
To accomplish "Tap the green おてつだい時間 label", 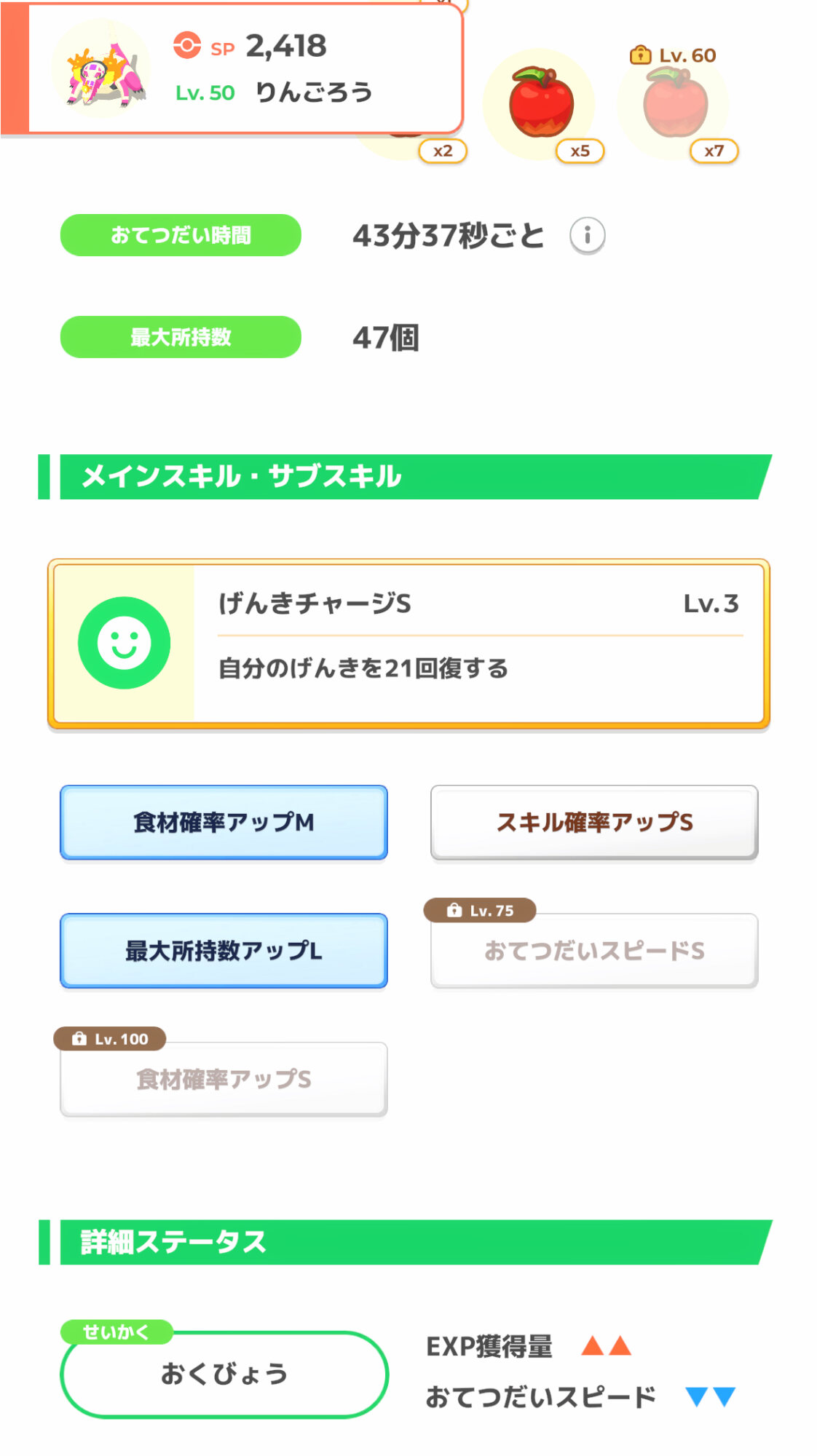I will [x=181, y=235].
